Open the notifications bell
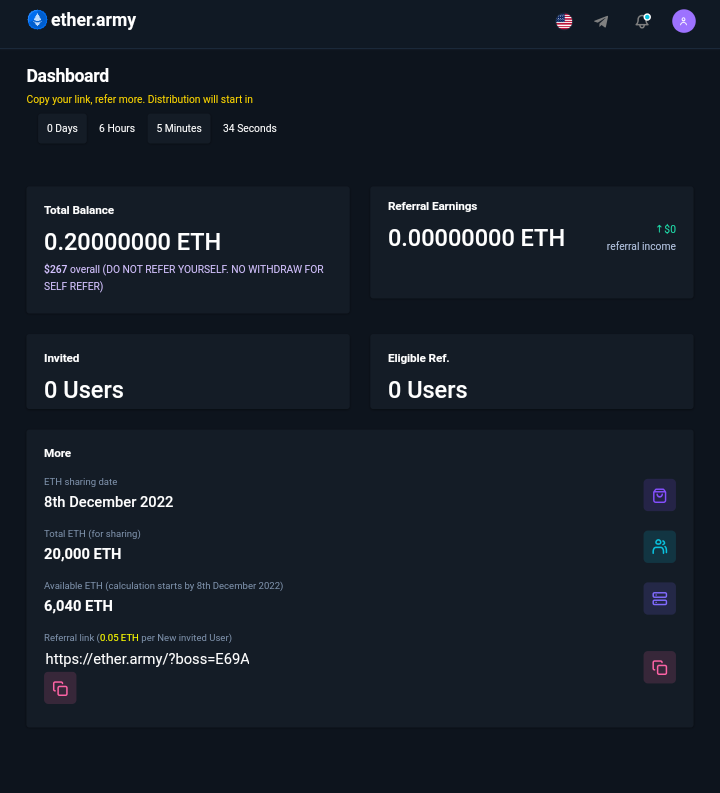 pos(642,21)
